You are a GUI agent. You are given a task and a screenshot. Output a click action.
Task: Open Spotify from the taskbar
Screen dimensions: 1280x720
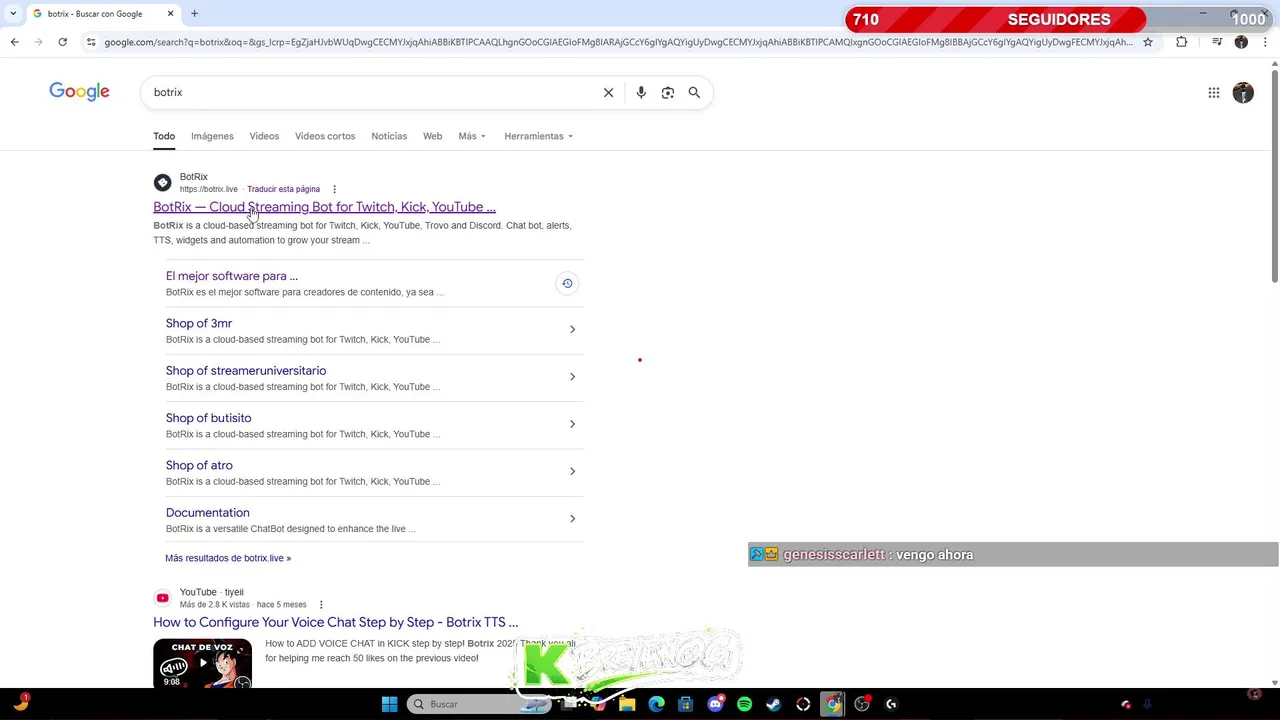pos(744,704)
